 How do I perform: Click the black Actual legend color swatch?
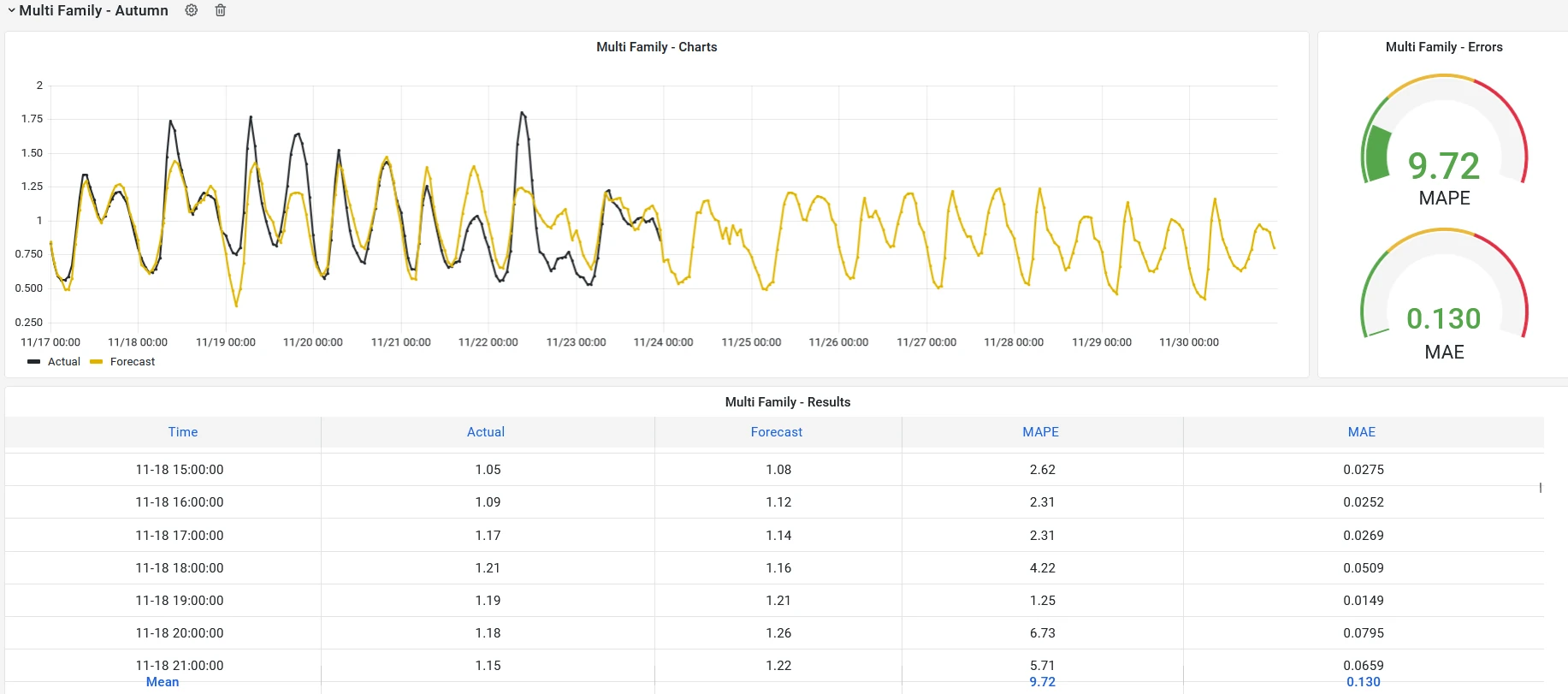click(34, 362)
